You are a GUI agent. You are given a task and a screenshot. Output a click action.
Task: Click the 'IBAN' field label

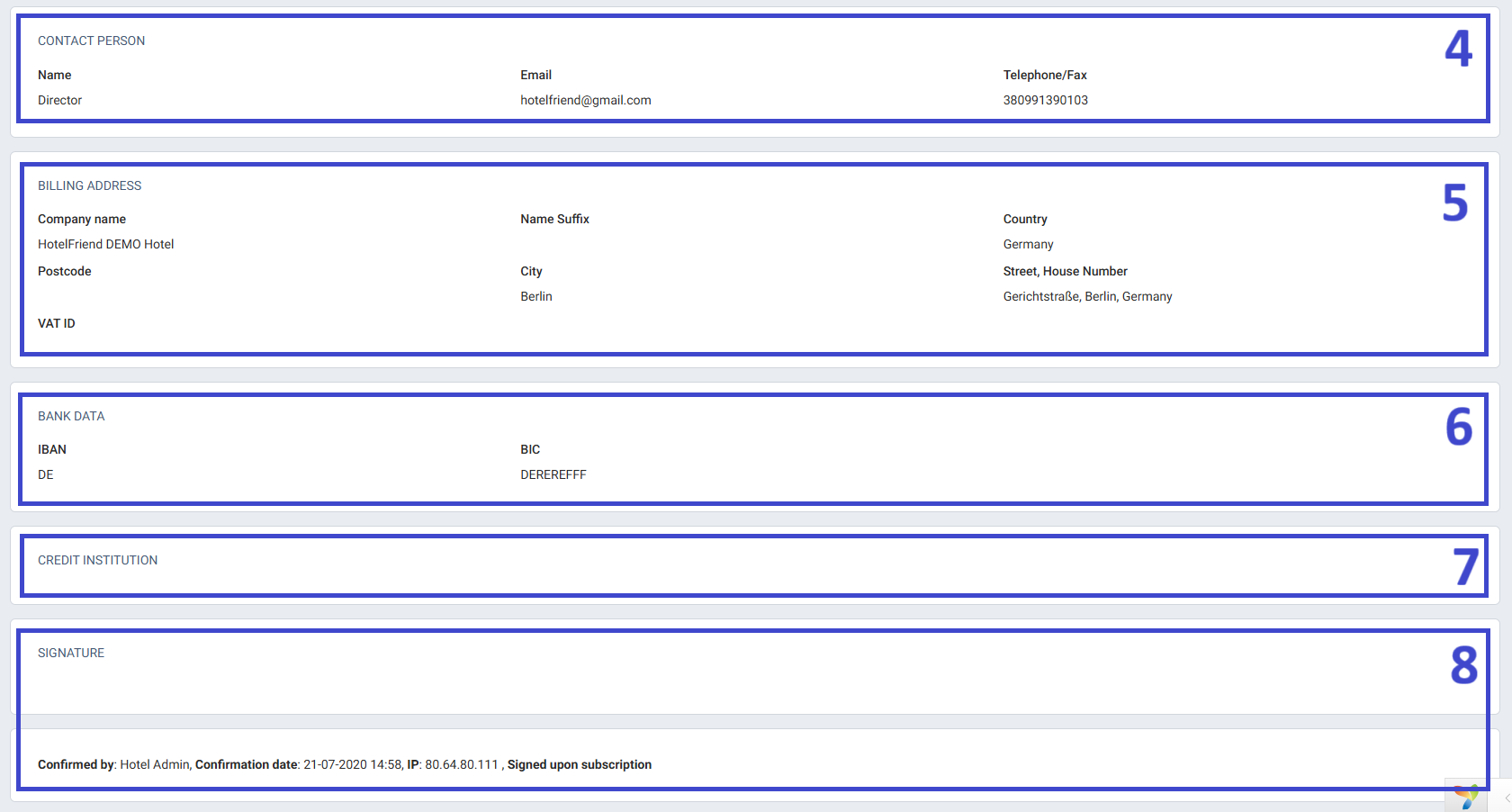click(x=52, y=449)
